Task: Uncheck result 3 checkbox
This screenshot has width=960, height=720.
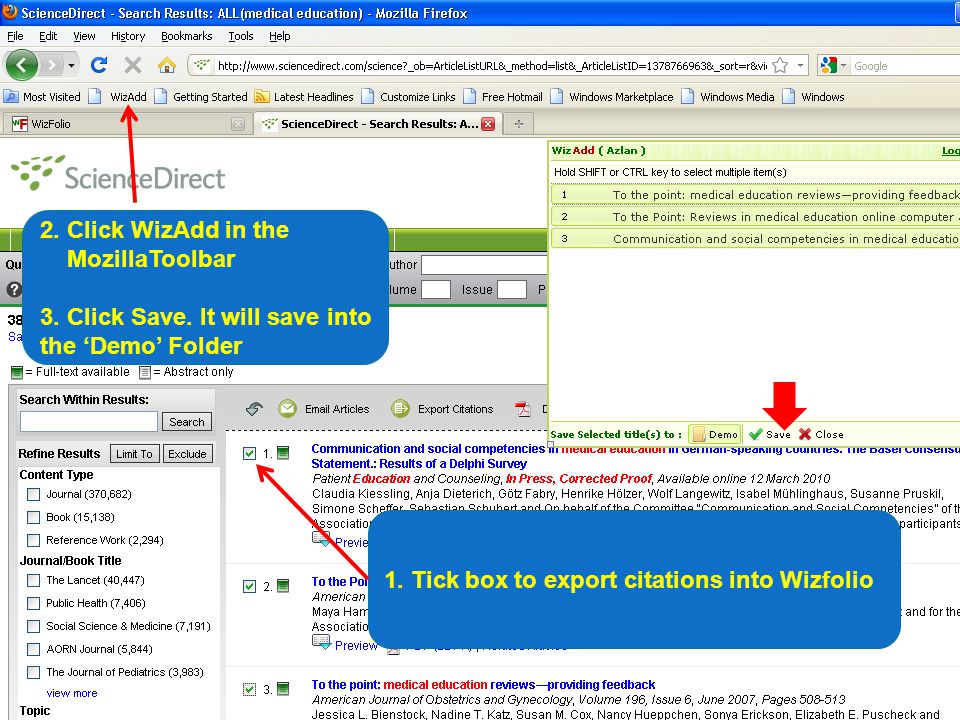Action: tap(249, 689)
